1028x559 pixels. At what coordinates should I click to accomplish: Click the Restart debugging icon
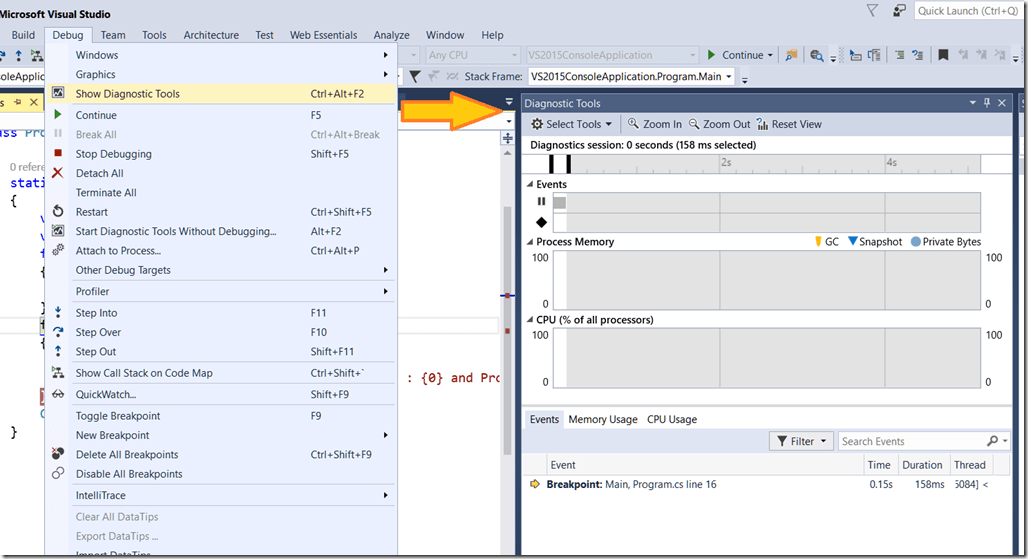coord(58,212)
